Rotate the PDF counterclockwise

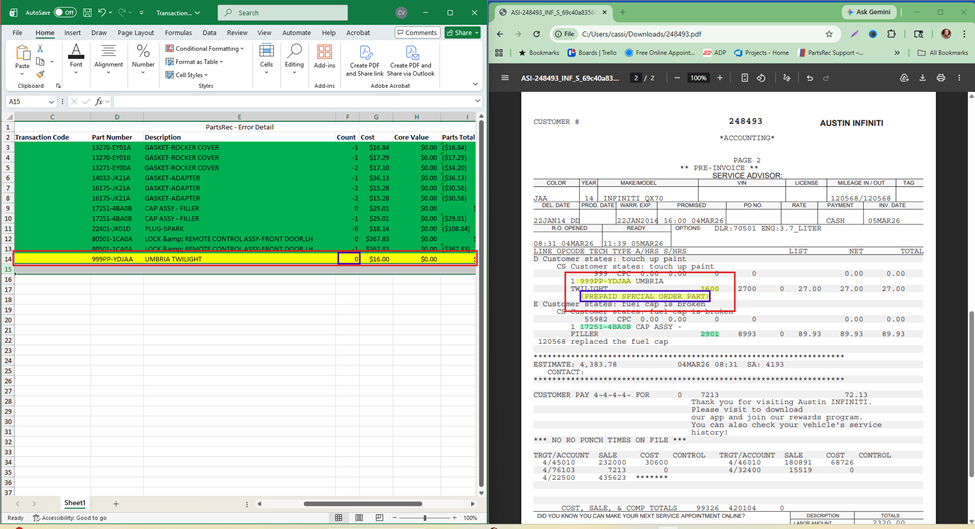pyautogui.click(x=761, y=78)
